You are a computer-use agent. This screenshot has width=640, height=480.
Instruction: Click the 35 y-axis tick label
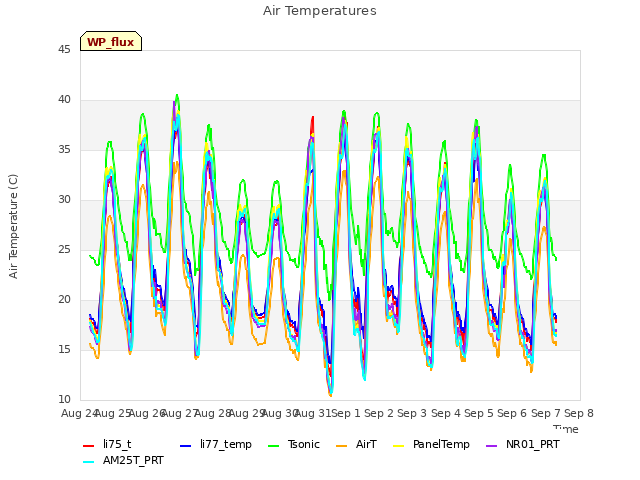tap(64, 149)
